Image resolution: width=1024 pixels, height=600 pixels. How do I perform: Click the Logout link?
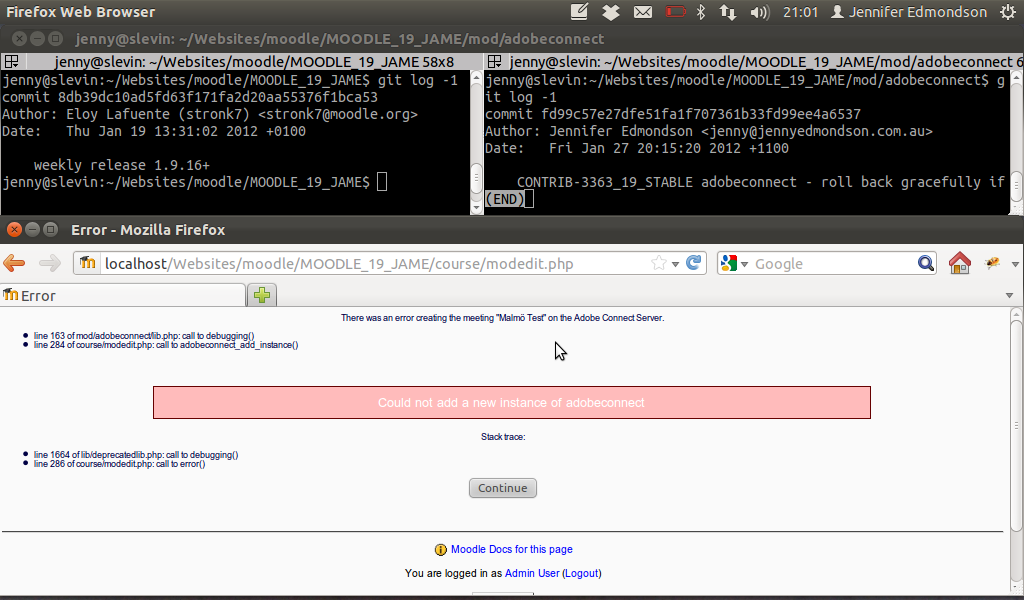pyautogui.click(x=582, y=573)
